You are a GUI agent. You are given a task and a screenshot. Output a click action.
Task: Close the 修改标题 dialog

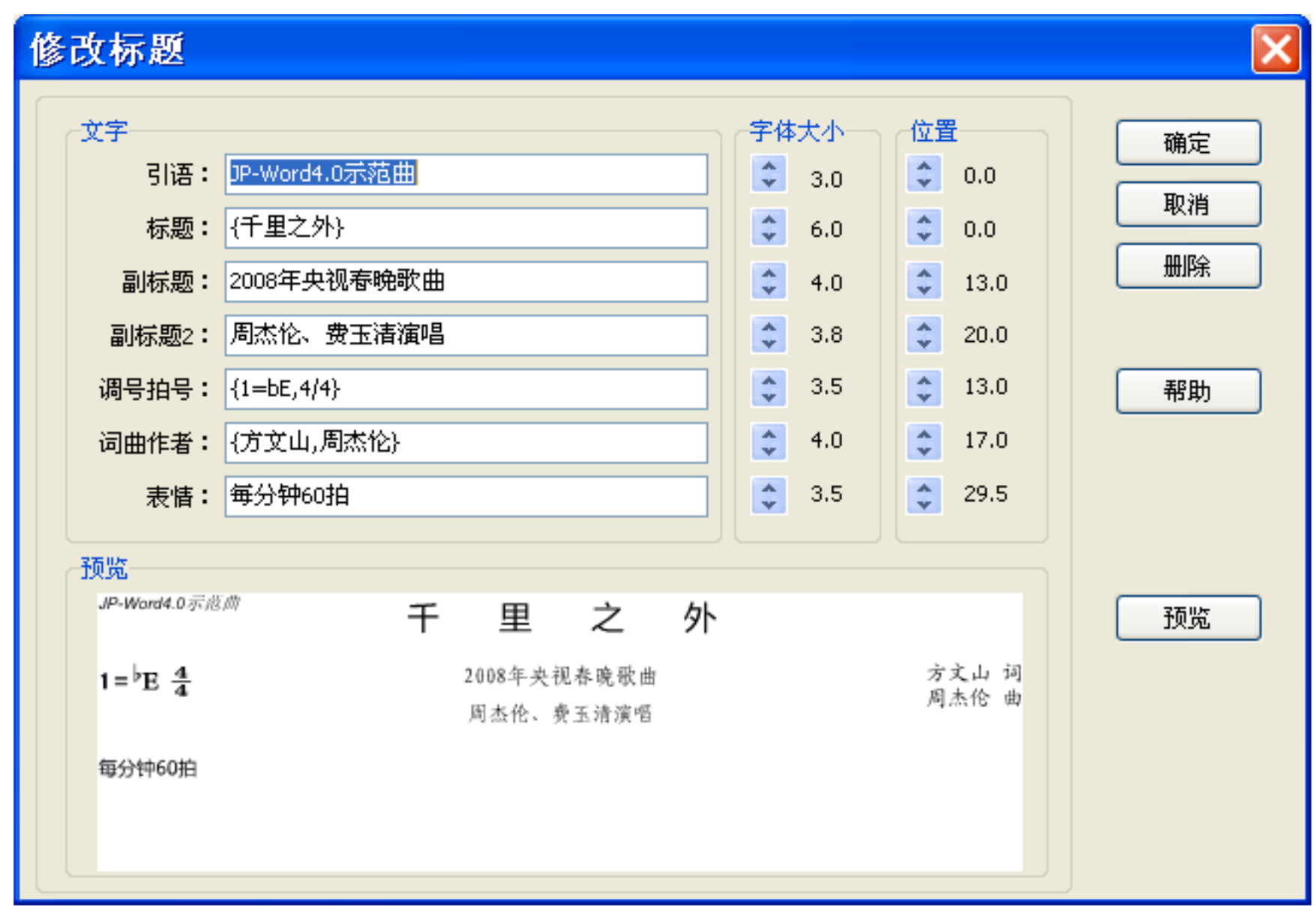[1276, 49]
